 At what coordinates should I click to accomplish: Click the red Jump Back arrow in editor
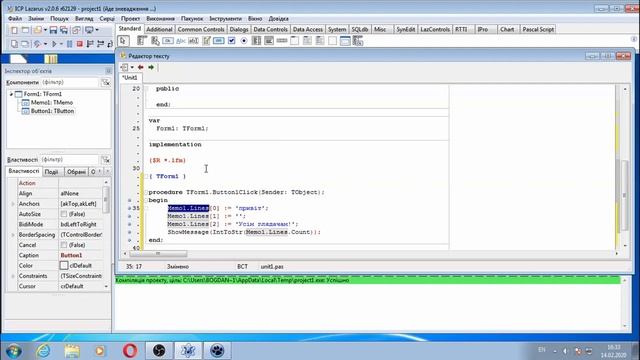[x=141, y=67]
